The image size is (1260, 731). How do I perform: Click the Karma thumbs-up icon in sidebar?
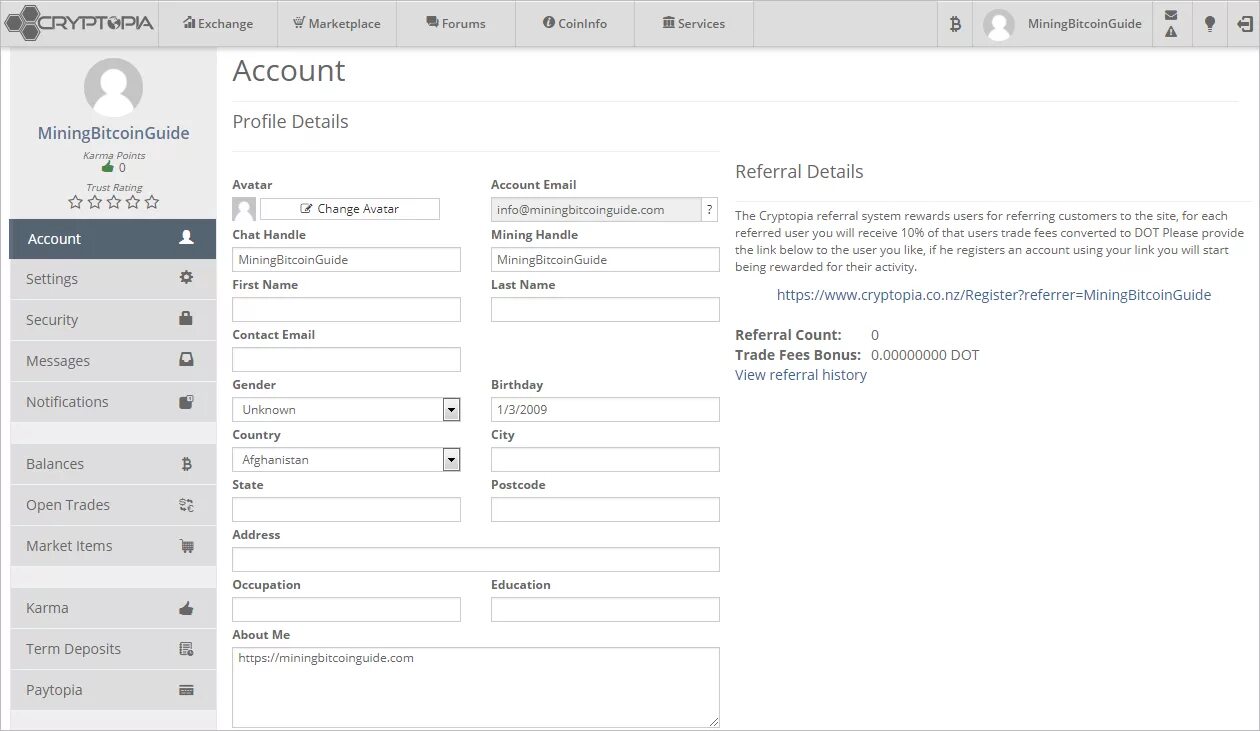(186, 608)
